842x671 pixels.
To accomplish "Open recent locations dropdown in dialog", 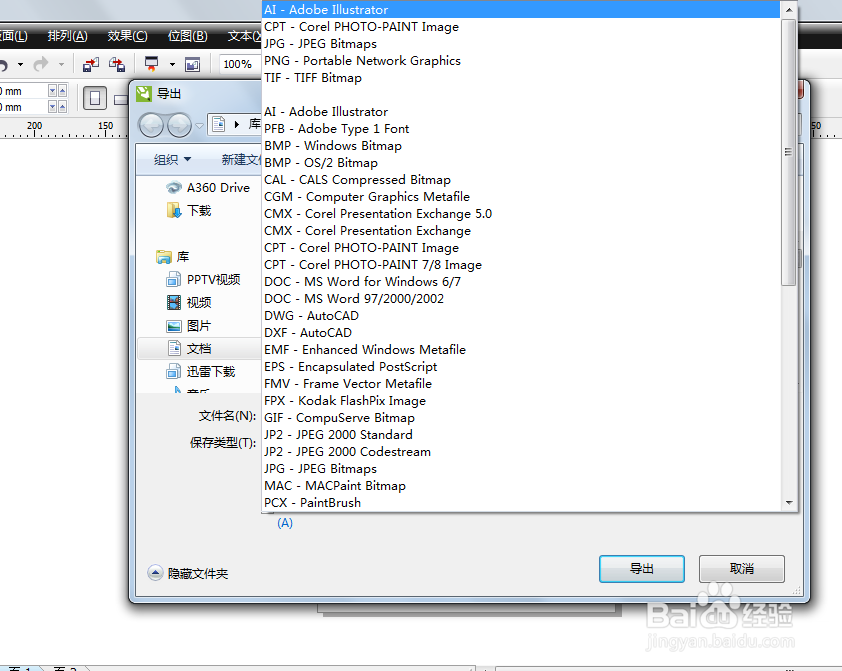I will coord(199,126).
